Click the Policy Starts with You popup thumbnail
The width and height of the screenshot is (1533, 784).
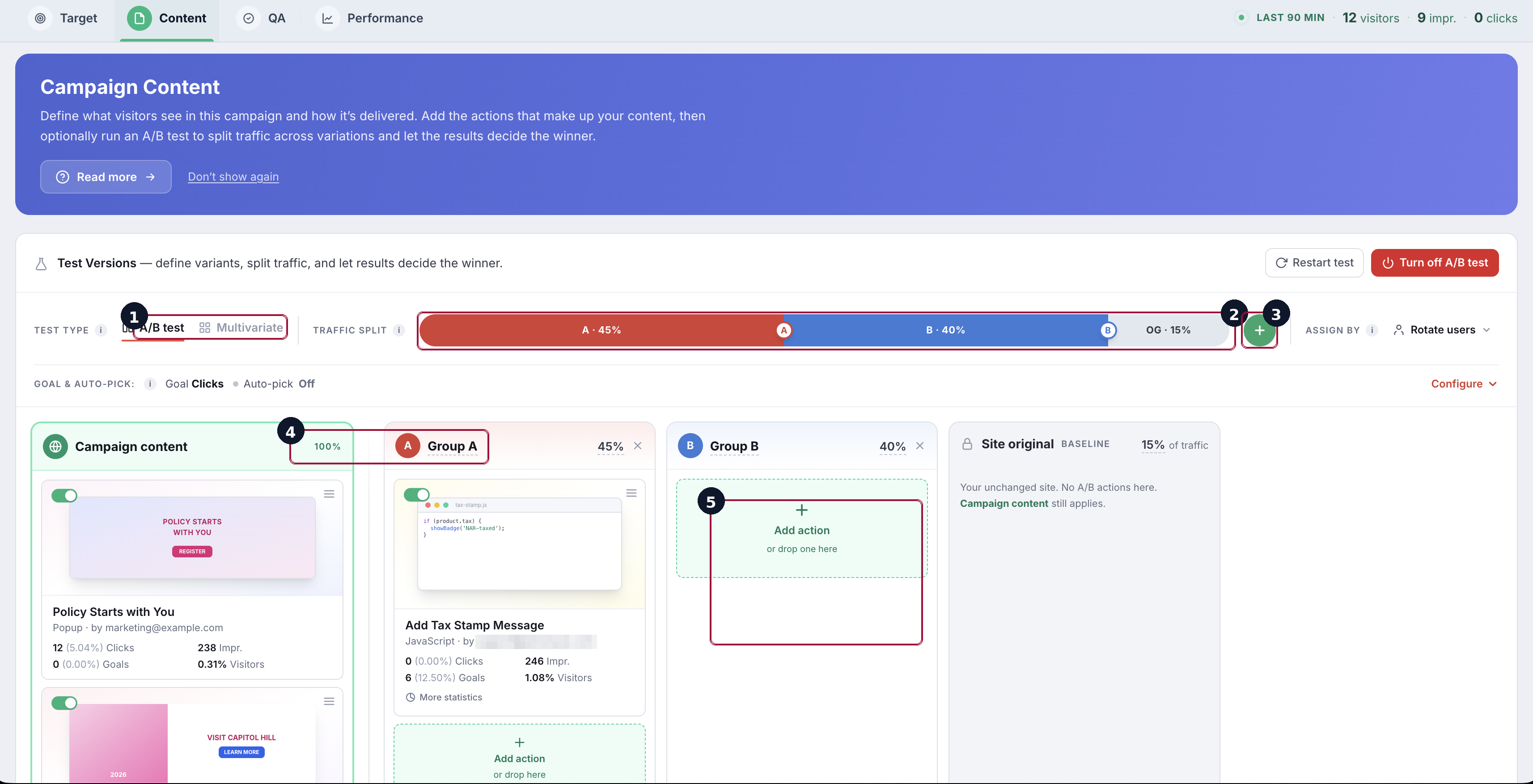191,537
